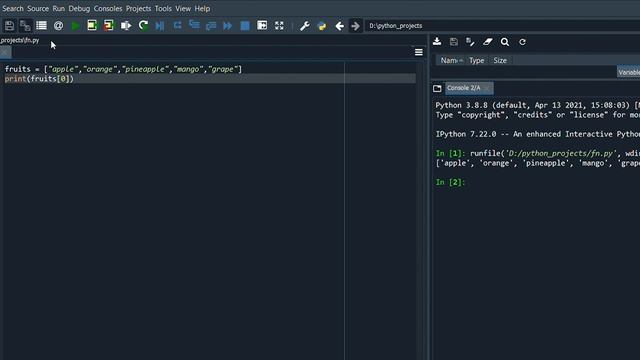The height and width of the screenshot is (360, 640).
Task: Open the Tools menu
Action: coord(163,9)
